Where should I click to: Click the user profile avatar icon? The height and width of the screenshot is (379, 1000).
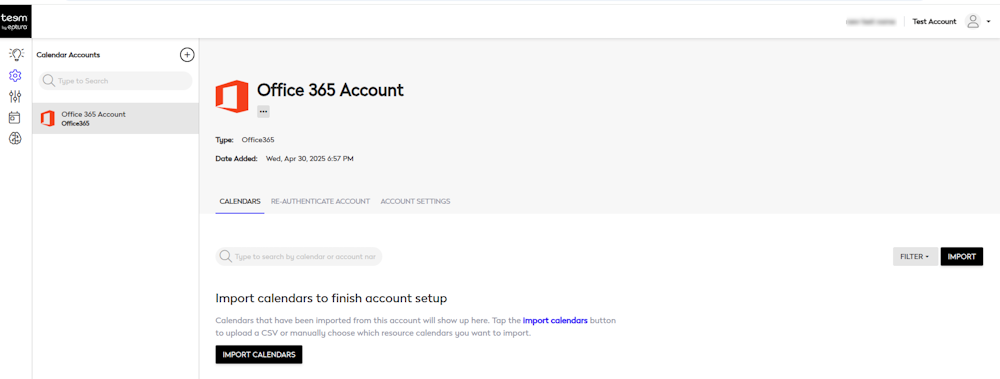point(973,22)
